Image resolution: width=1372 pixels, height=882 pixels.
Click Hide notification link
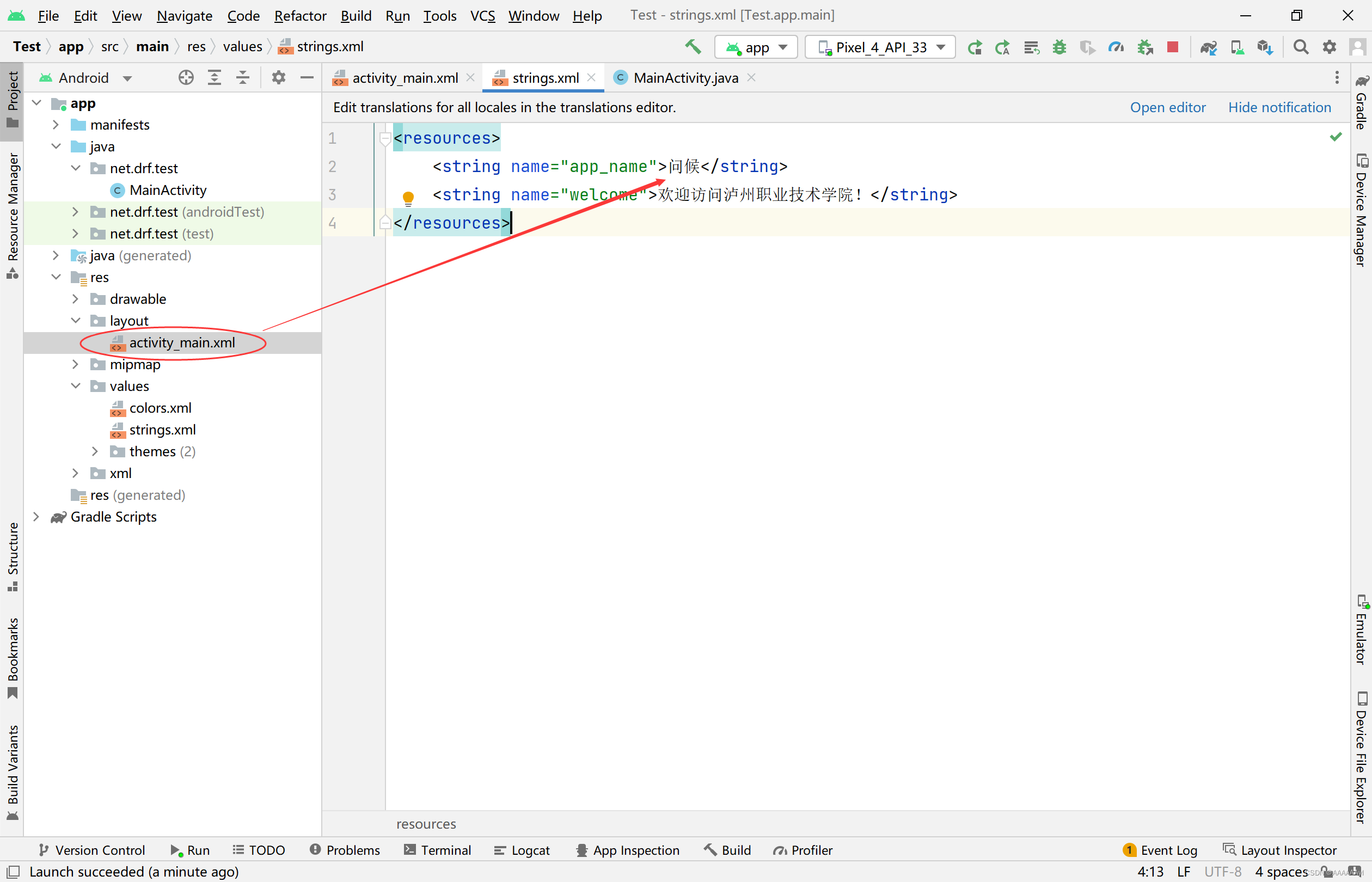[1279, 107]
